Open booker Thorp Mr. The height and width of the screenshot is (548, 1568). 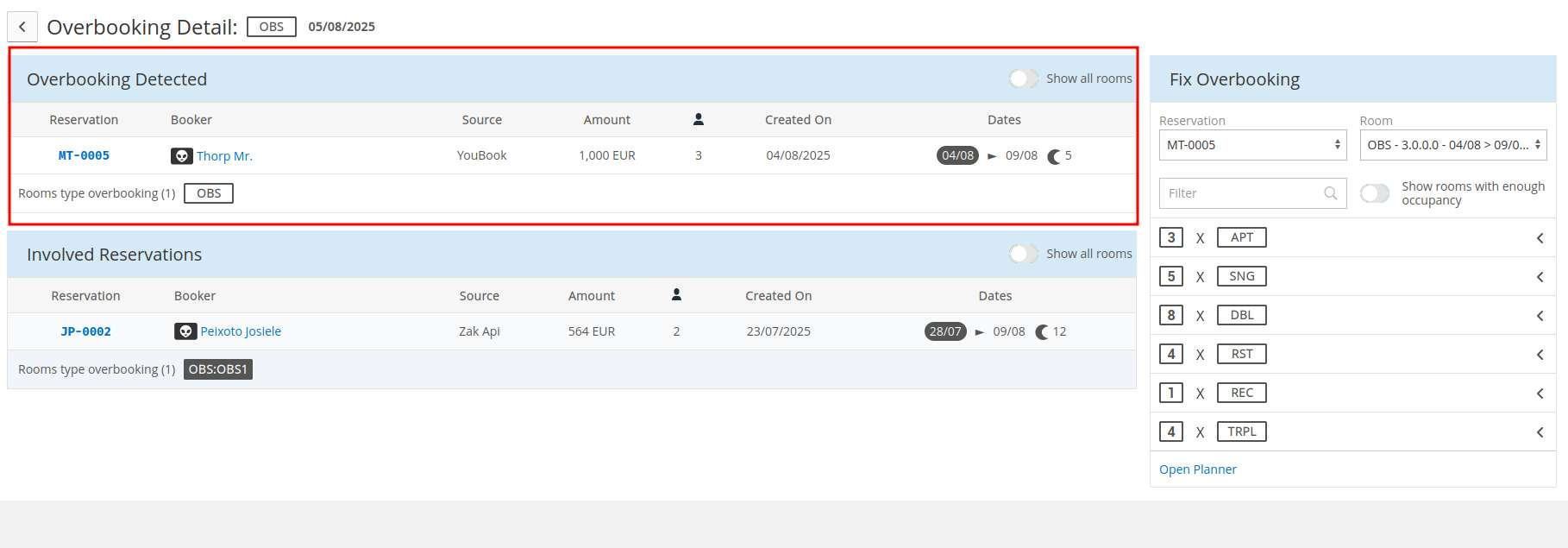click(224, 156)
